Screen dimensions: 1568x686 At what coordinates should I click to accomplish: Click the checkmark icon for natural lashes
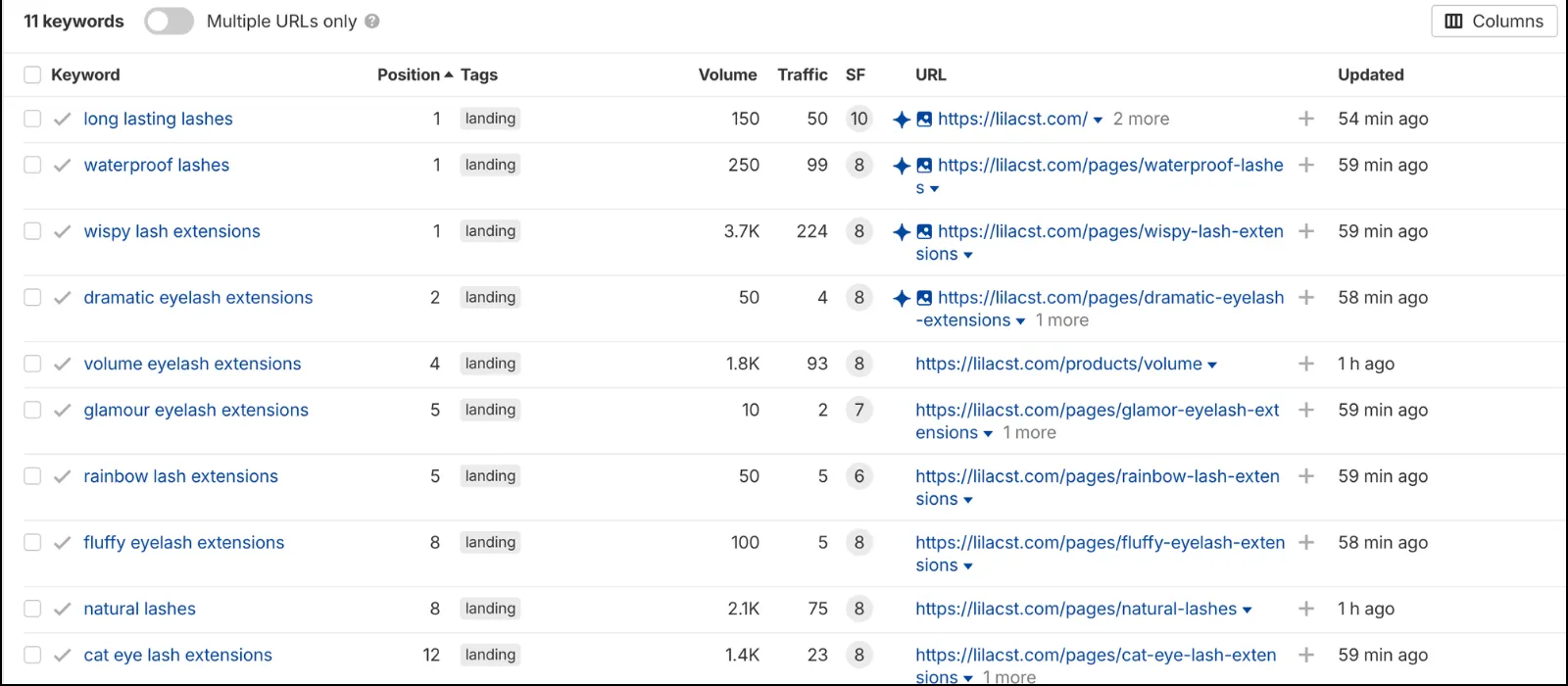(x=63, y=609)
